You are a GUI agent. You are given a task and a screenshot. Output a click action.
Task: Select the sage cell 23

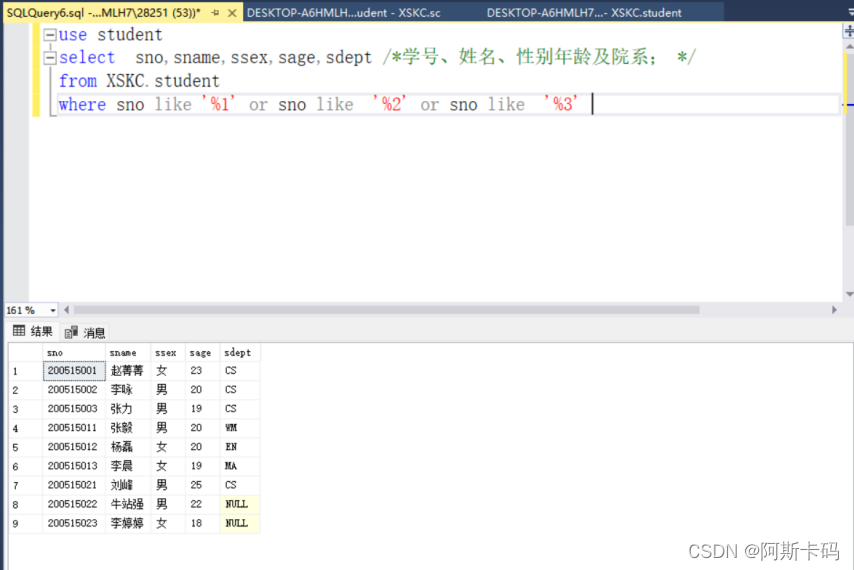click(x=202, y=371)
